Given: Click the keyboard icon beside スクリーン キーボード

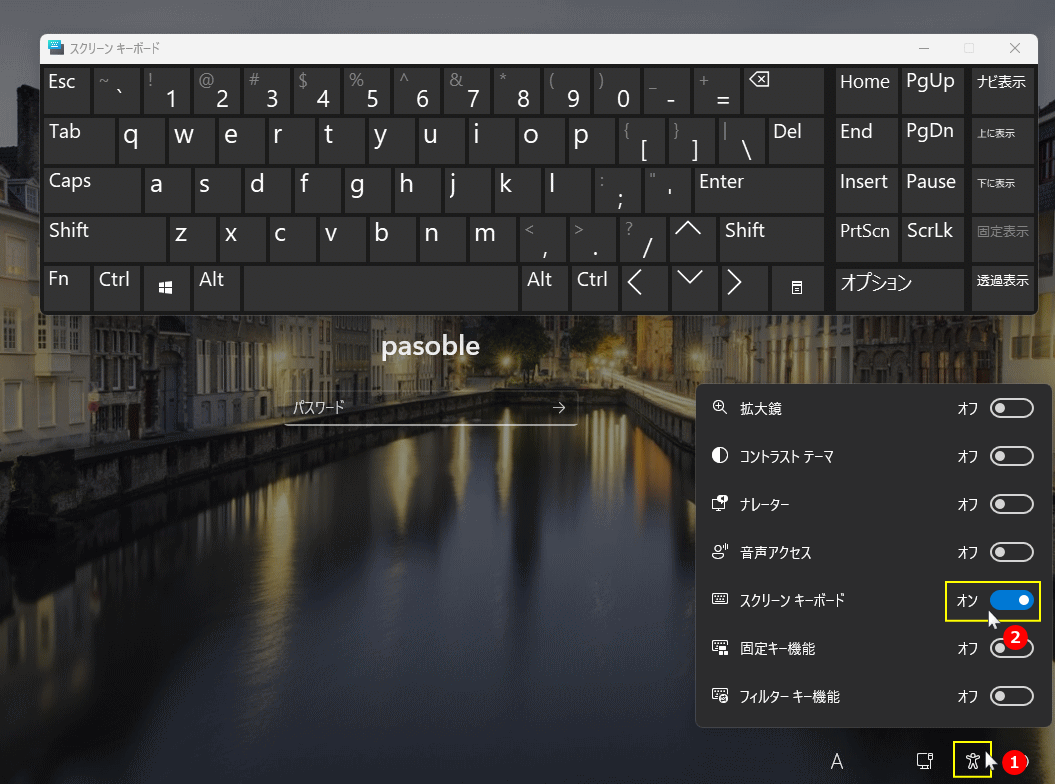Looking at the screenshot, I should point(719,600).
